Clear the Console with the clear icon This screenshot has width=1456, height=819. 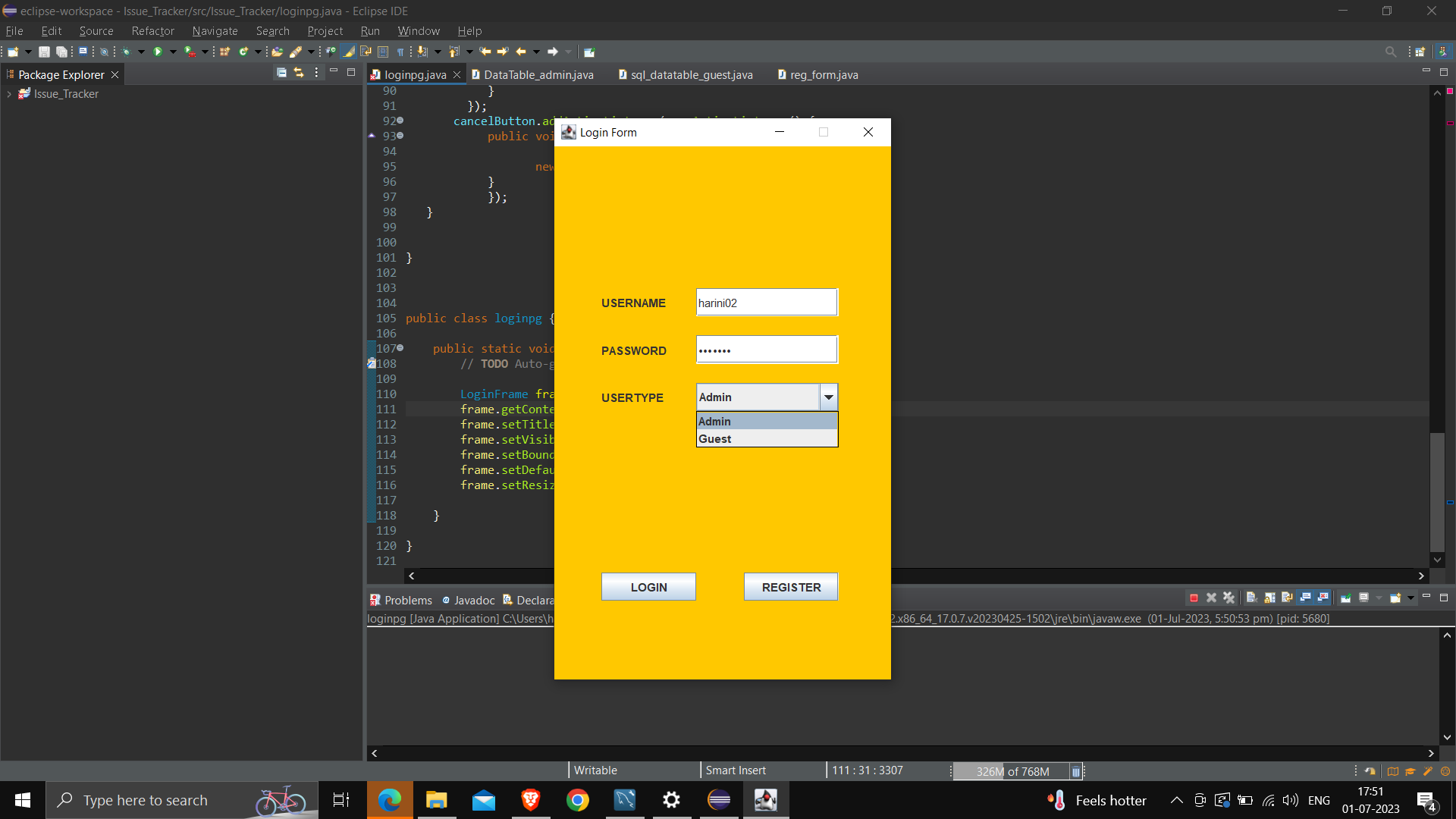coord(1252,598)
